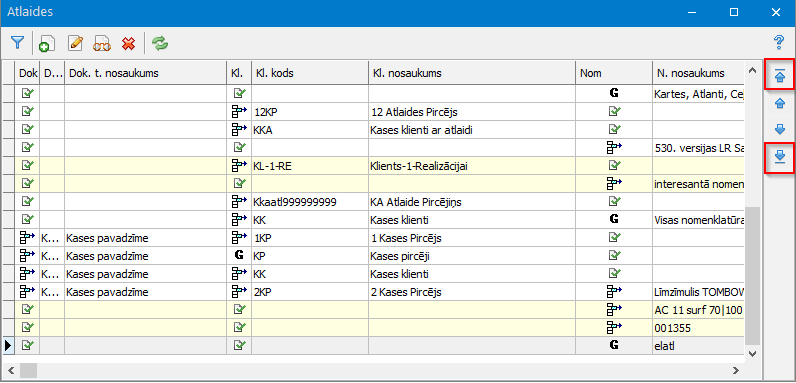This screenshot has height=383, width=796.
Task: Select Visas nomenklatūra cell
Action: pos(698,220)
